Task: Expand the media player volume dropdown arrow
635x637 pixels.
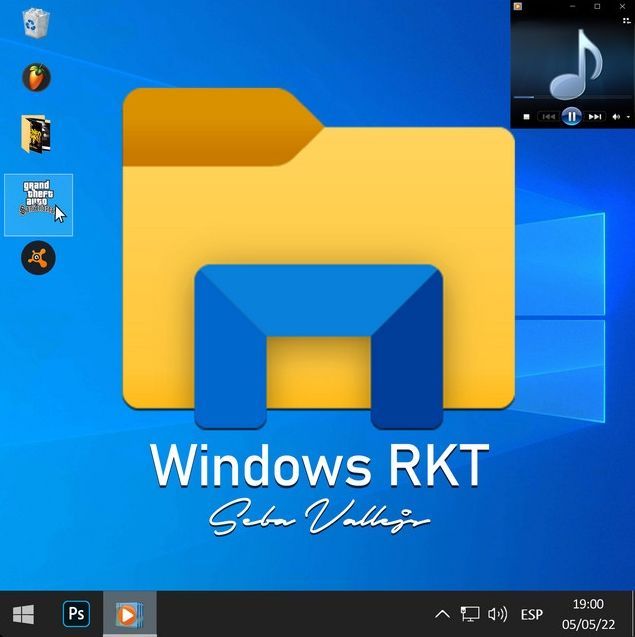Action: pos(627,117)
